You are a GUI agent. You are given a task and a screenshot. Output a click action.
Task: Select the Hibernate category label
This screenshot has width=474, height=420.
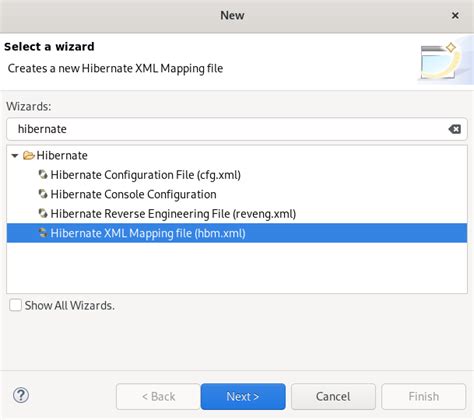tap(62, 156)
